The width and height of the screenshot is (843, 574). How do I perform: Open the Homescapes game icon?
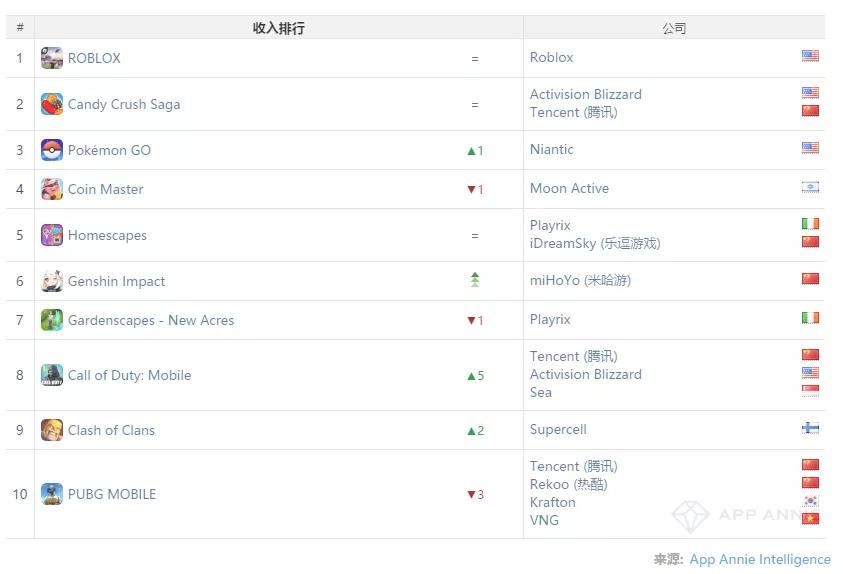tap(52, 235)
